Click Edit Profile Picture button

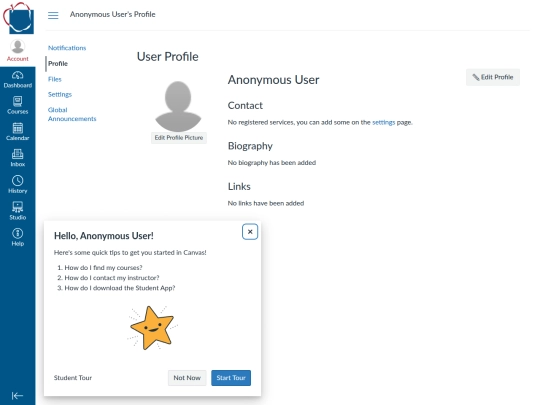coord(179,138)
